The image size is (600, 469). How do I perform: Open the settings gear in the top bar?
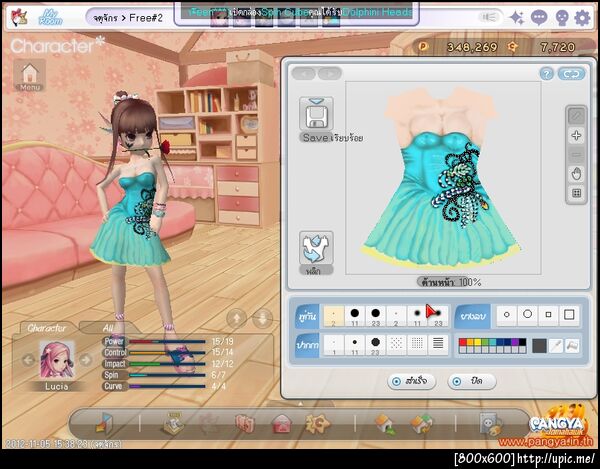pyautogui.click(x=582, y=18)
